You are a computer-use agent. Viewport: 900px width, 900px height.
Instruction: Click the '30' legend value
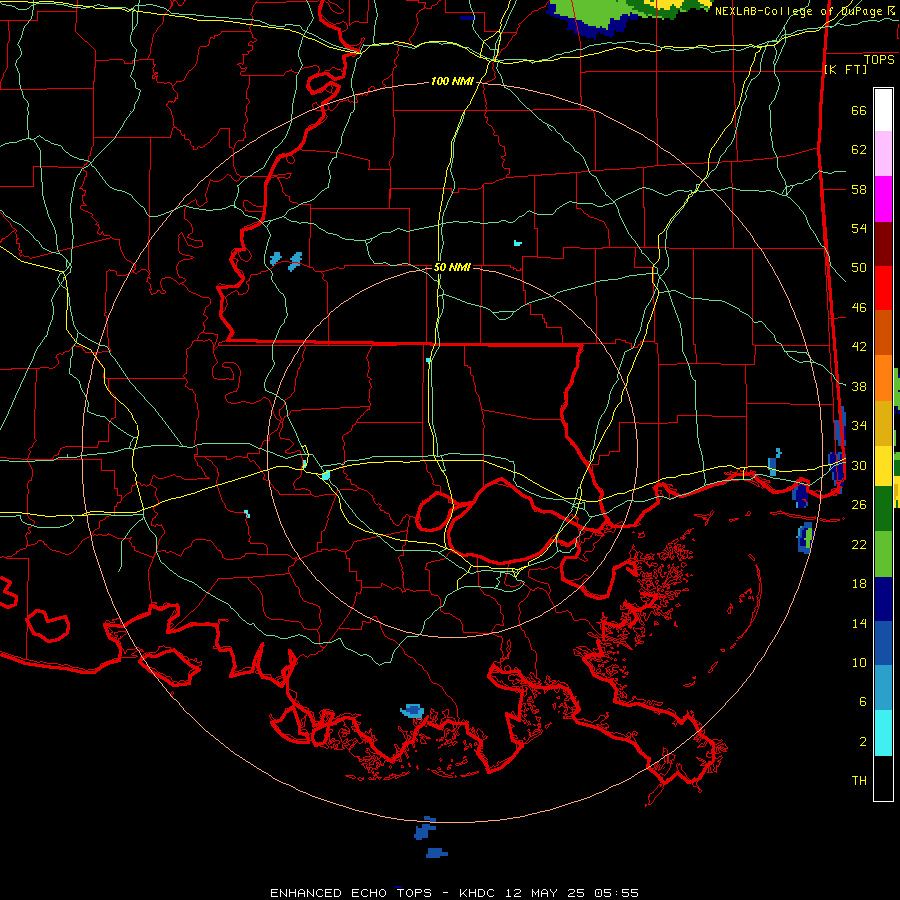(x=859, y=465)
